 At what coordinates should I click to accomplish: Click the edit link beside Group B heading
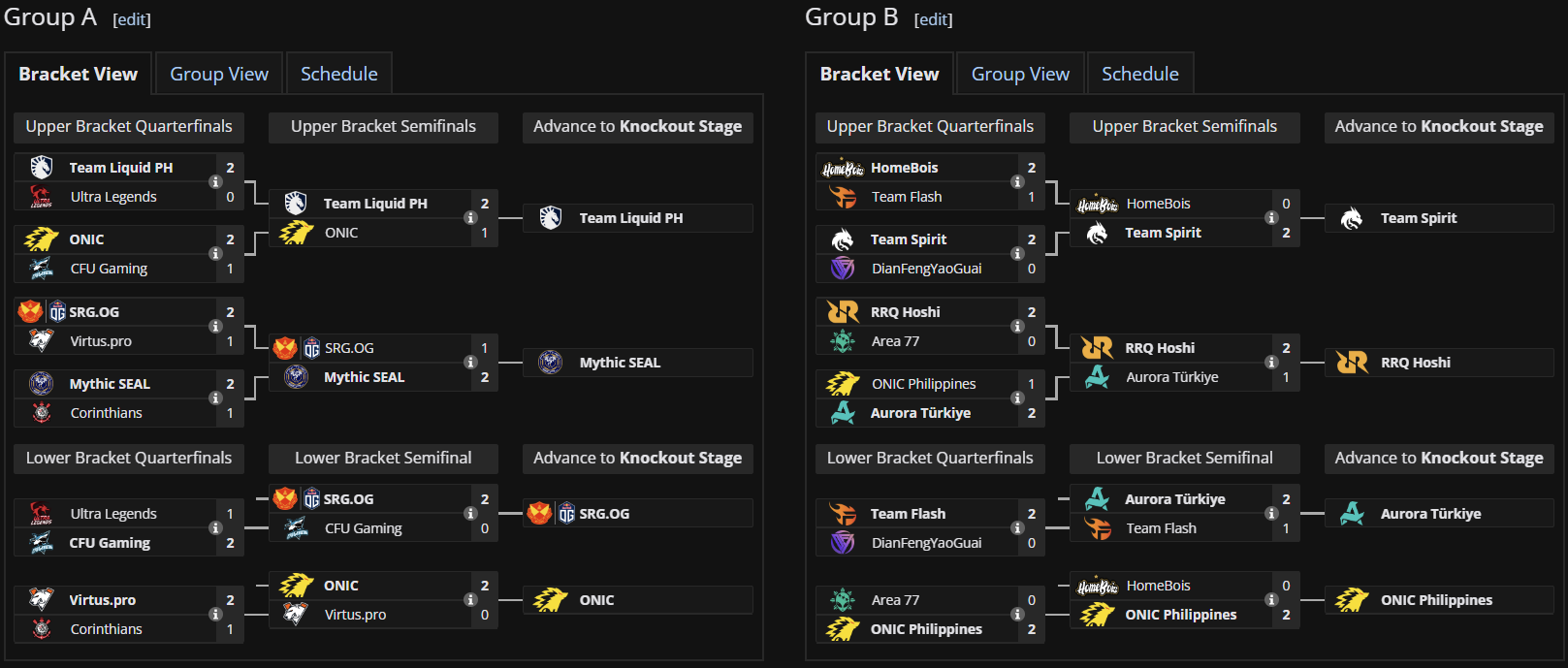pyautogui.click(x=933, y=19)
